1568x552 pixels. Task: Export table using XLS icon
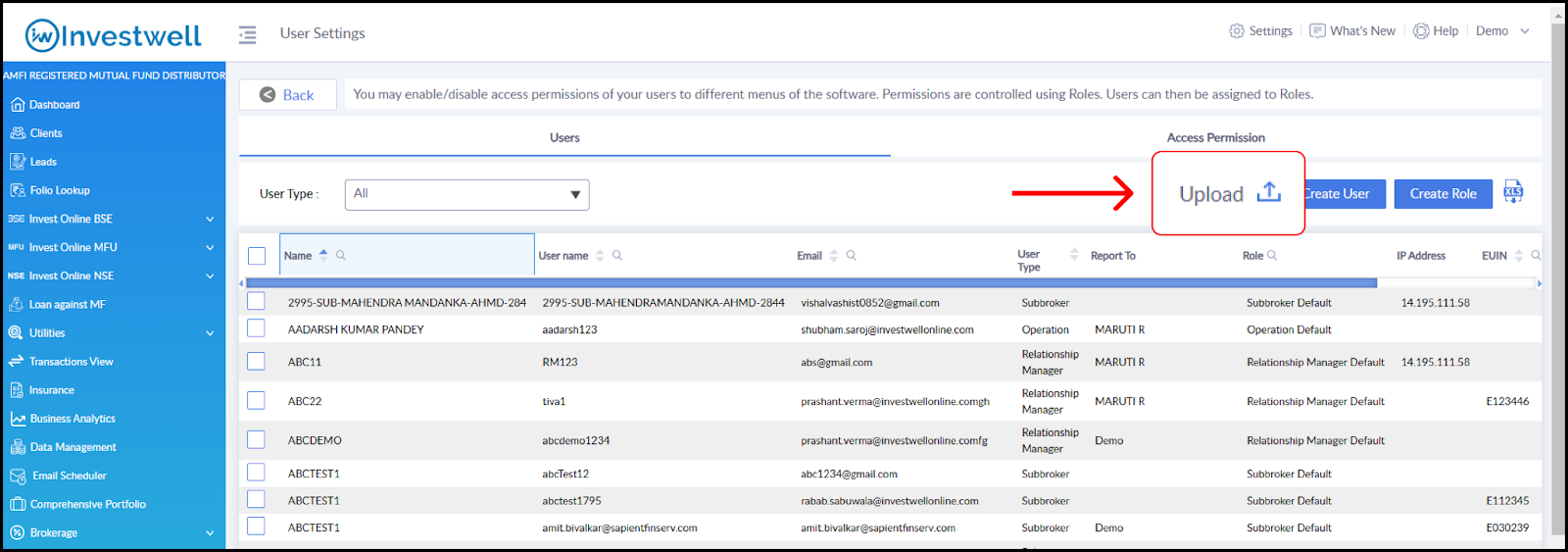tap(1513, 192)
